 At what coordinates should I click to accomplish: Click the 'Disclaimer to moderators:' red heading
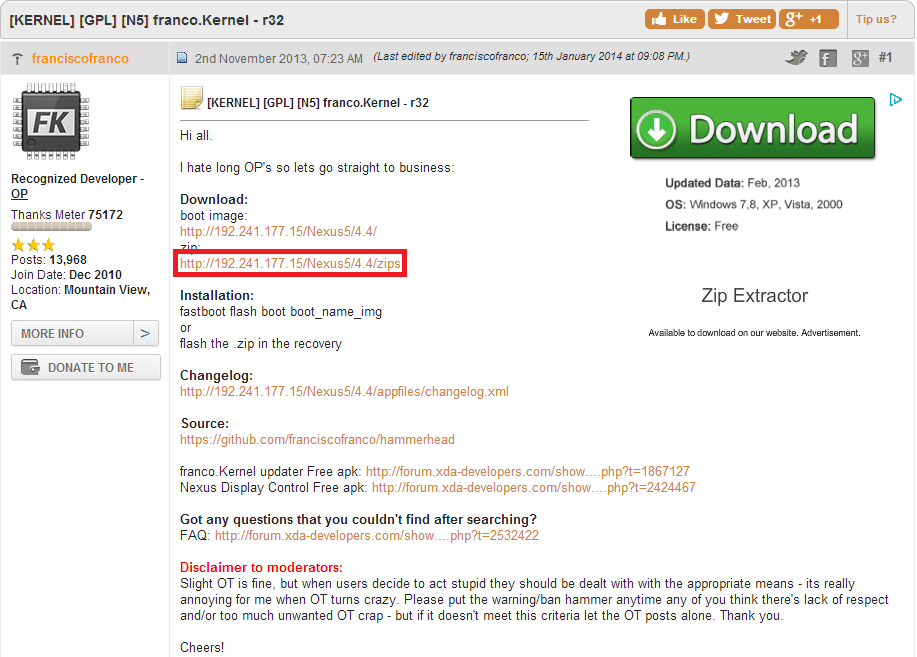[261, 567]
